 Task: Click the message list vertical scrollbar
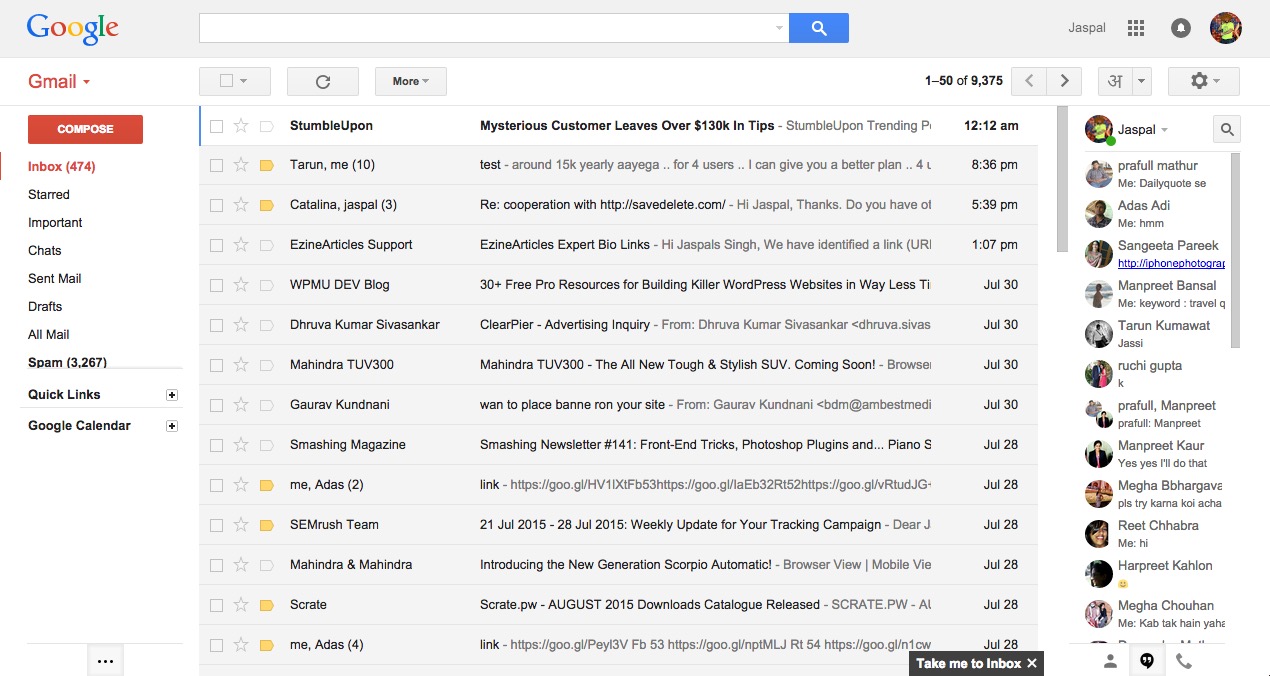coord(1062,180)
